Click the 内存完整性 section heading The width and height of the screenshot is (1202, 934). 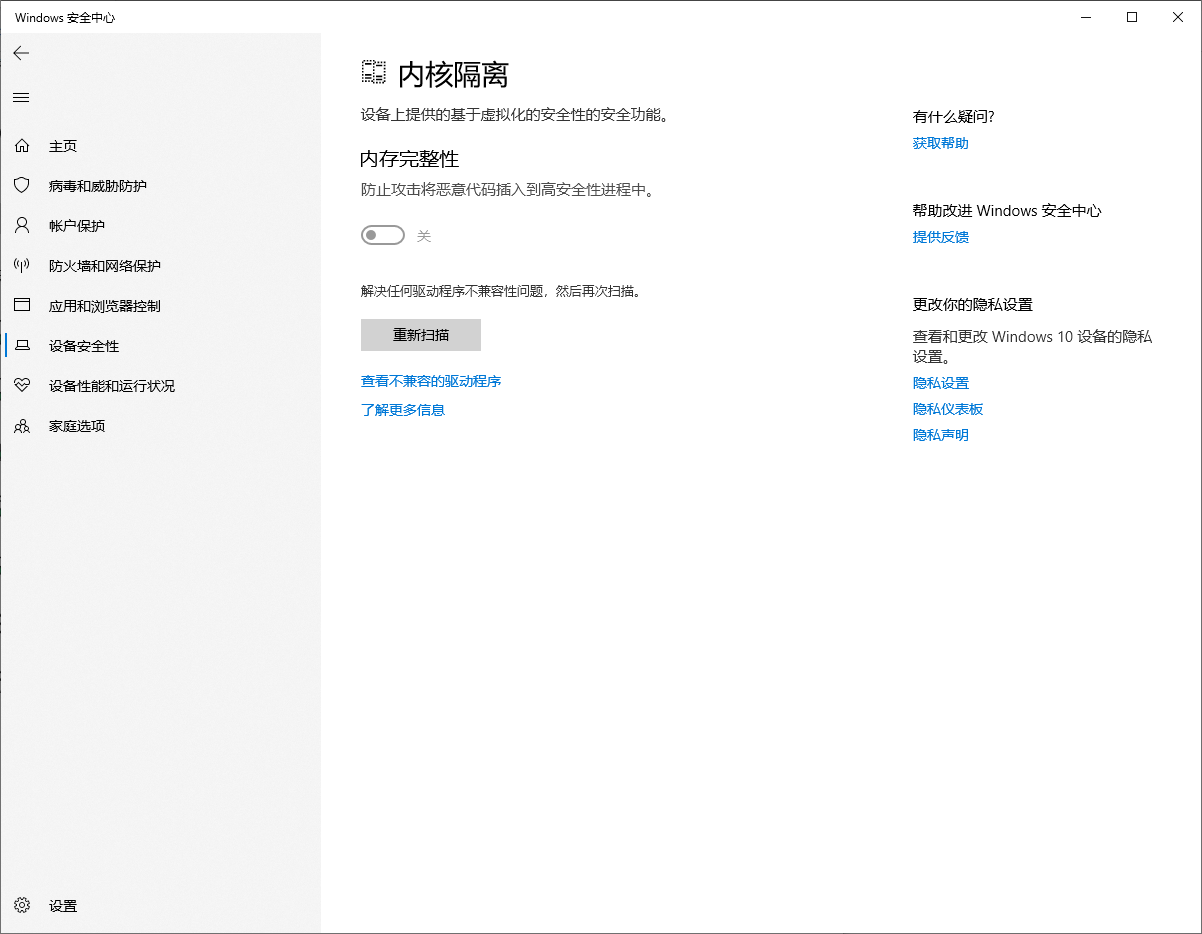click(x=410, y=159)
